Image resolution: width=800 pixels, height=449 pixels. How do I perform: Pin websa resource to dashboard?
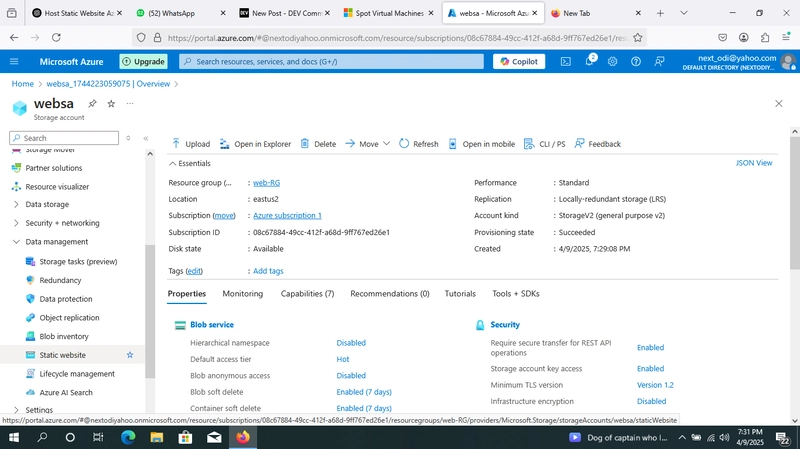[92, 104]
